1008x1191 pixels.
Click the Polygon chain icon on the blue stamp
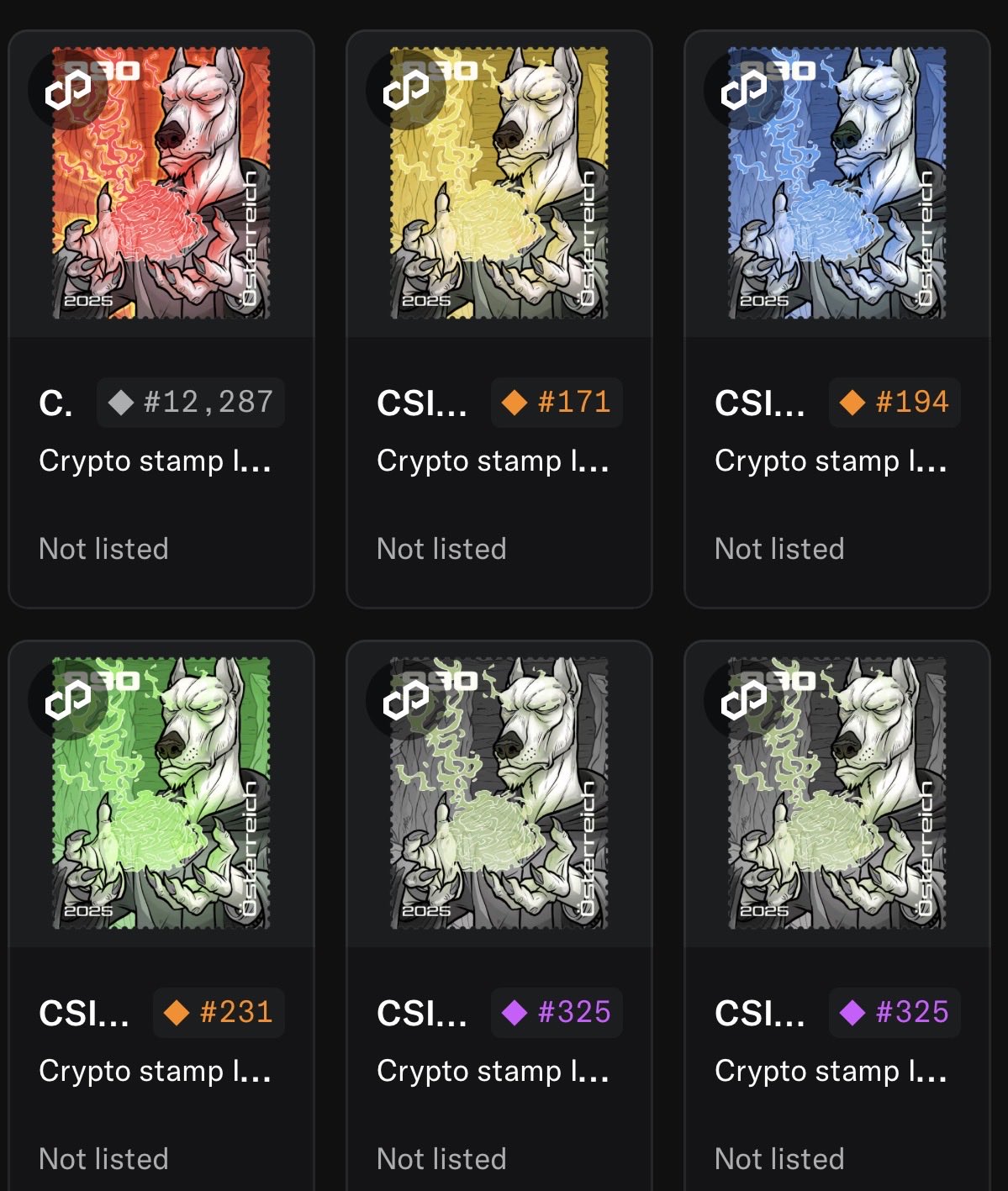(744, 90)
